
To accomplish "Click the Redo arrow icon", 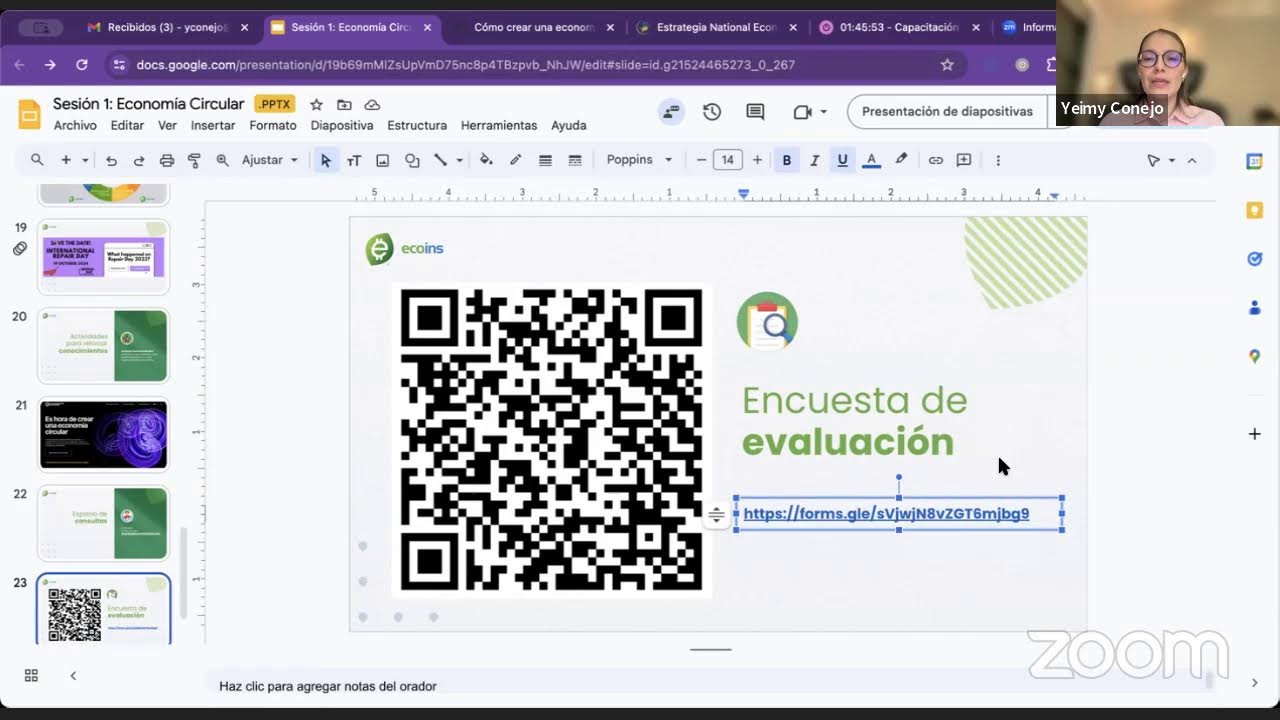I will [139, 160].
